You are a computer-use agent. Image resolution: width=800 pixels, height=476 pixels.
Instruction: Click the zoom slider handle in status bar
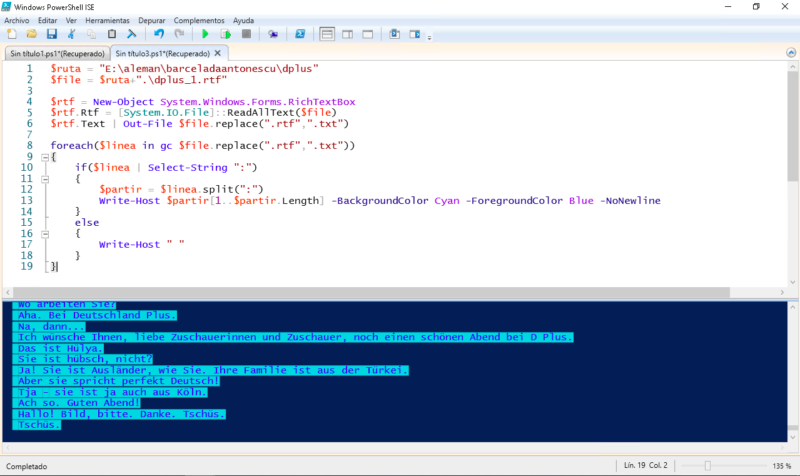click(708, 466)
